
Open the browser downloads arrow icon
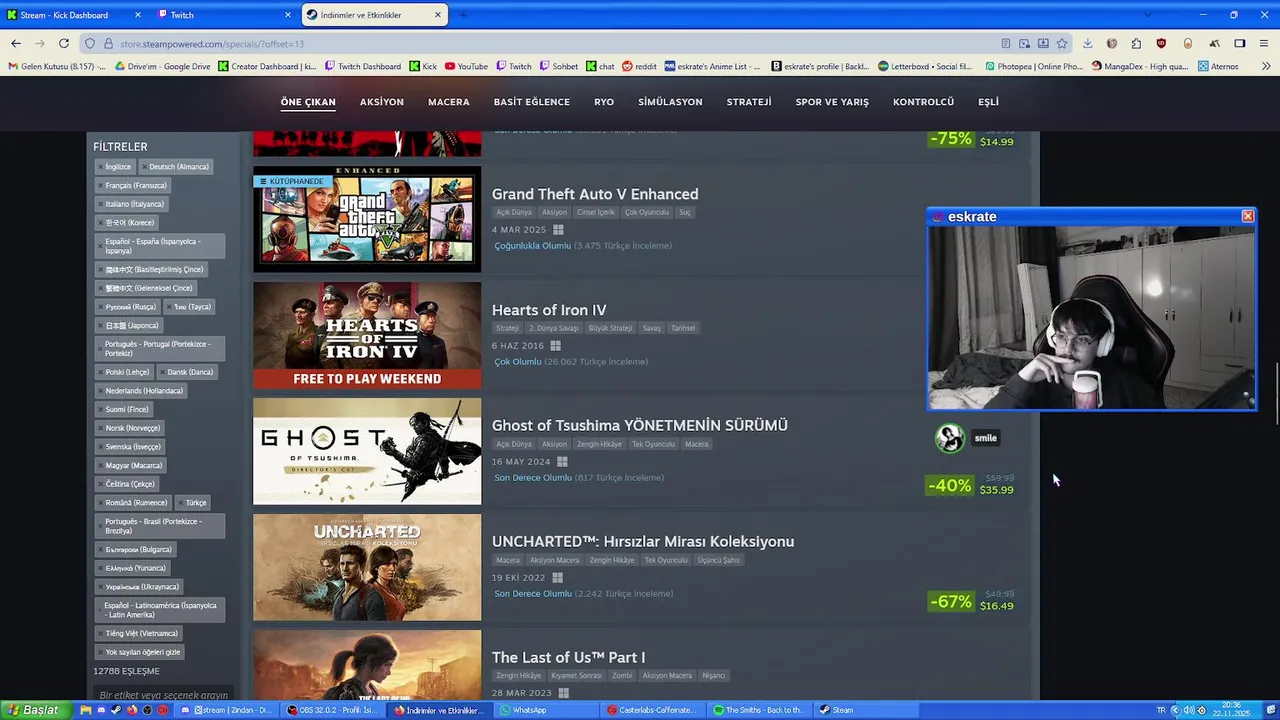point(1088,43)
